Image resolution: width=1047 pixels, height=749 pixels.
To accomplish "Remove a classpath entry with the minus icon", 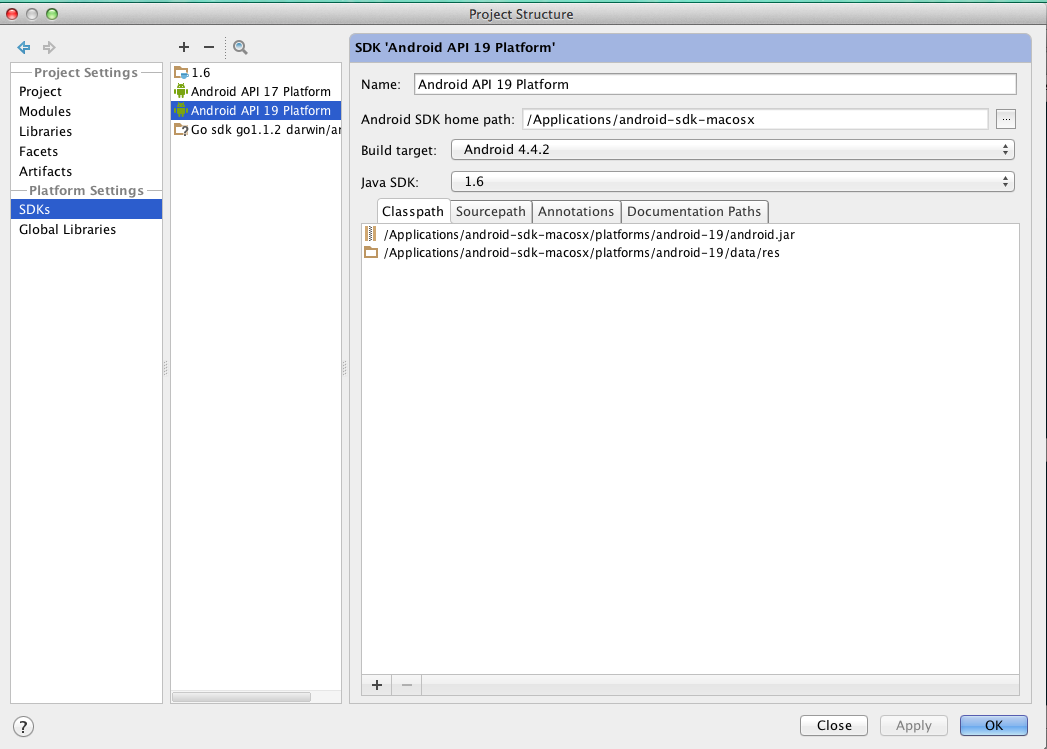I will click(x=405, y=685).
